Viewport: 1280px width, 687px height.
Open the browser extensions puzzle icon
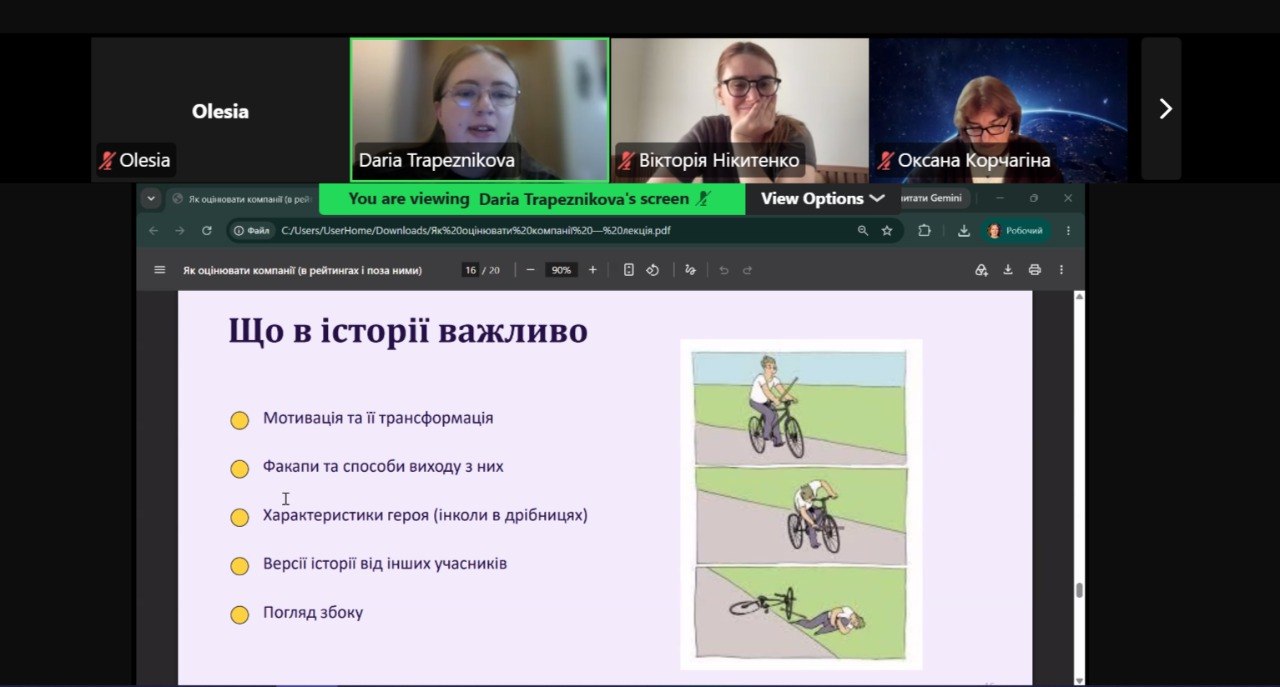(x=923, y=231)
